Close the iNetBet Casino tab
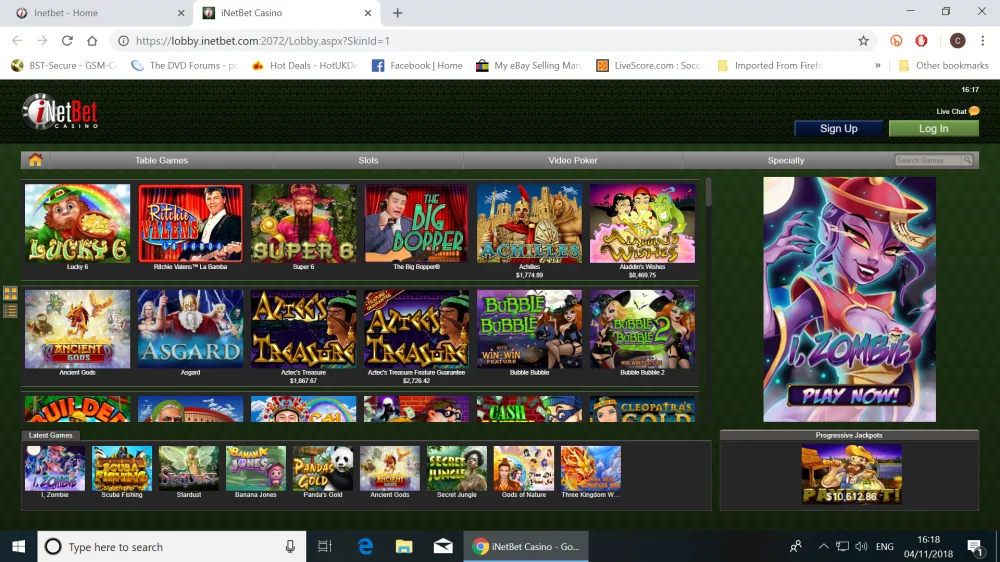 pyautogui.click(x=367, y=13)
